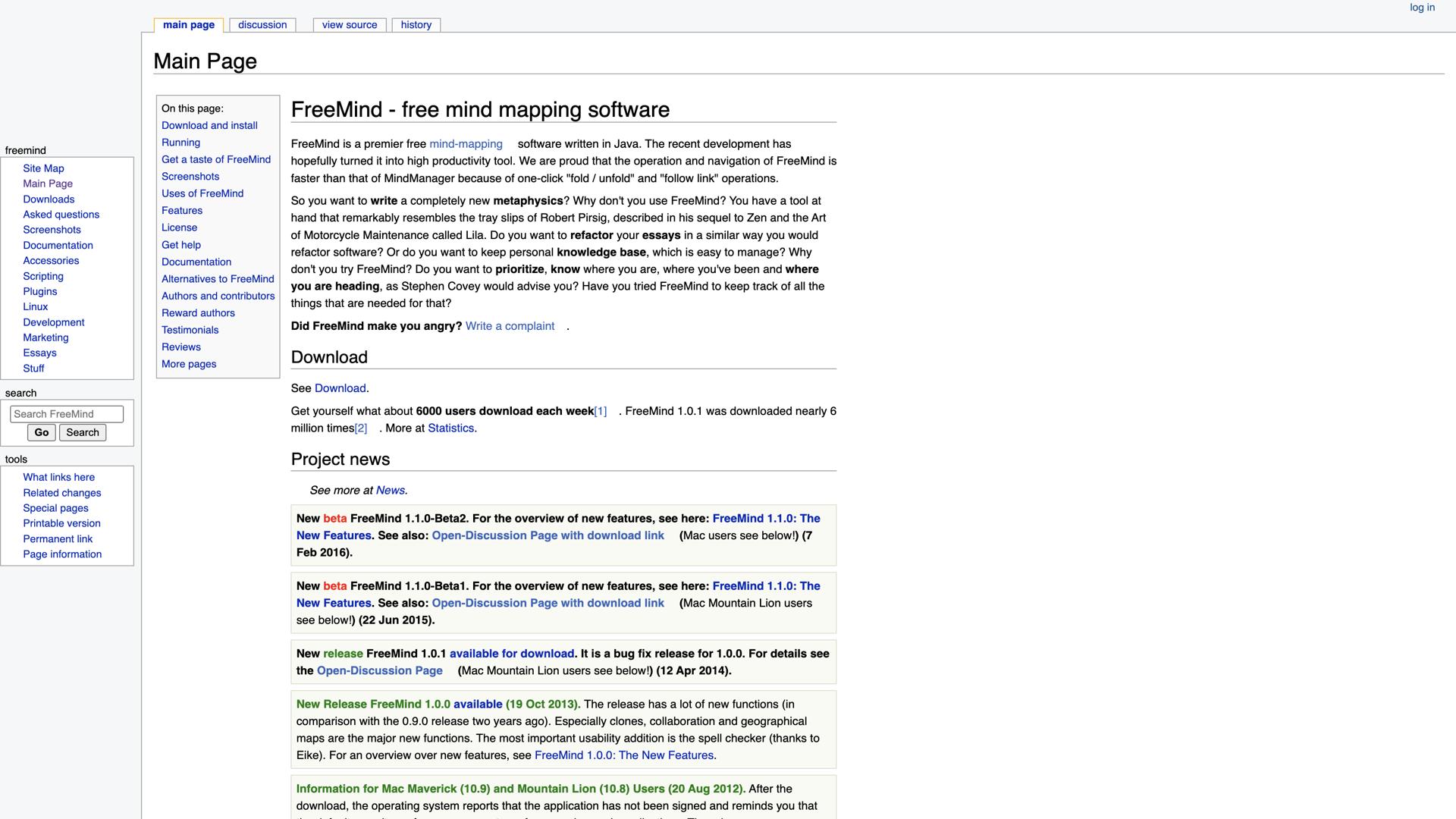Click footnote reference [1]
The image size is (1456, 819).
[x=600, y=411]
